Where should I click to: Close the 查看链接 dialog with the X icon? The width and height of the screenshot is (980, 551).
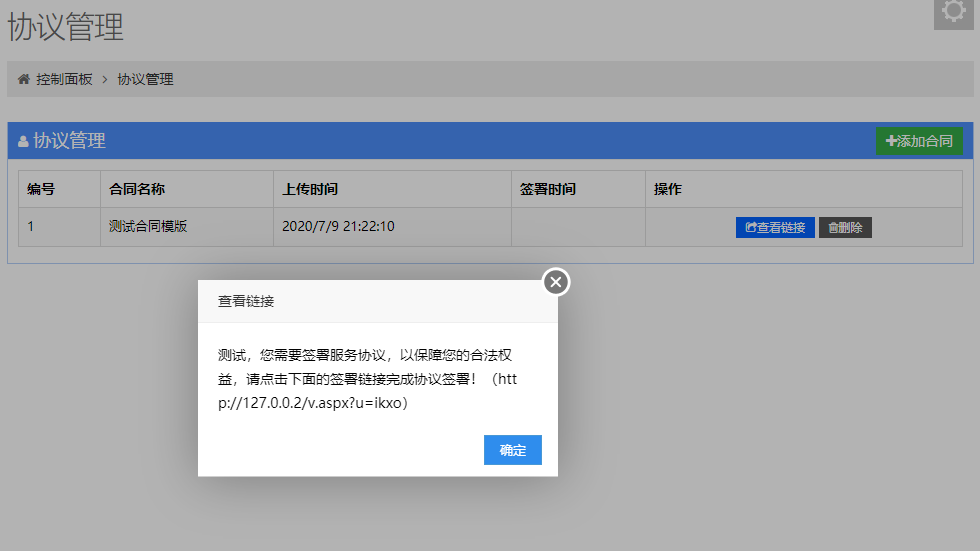556,282
